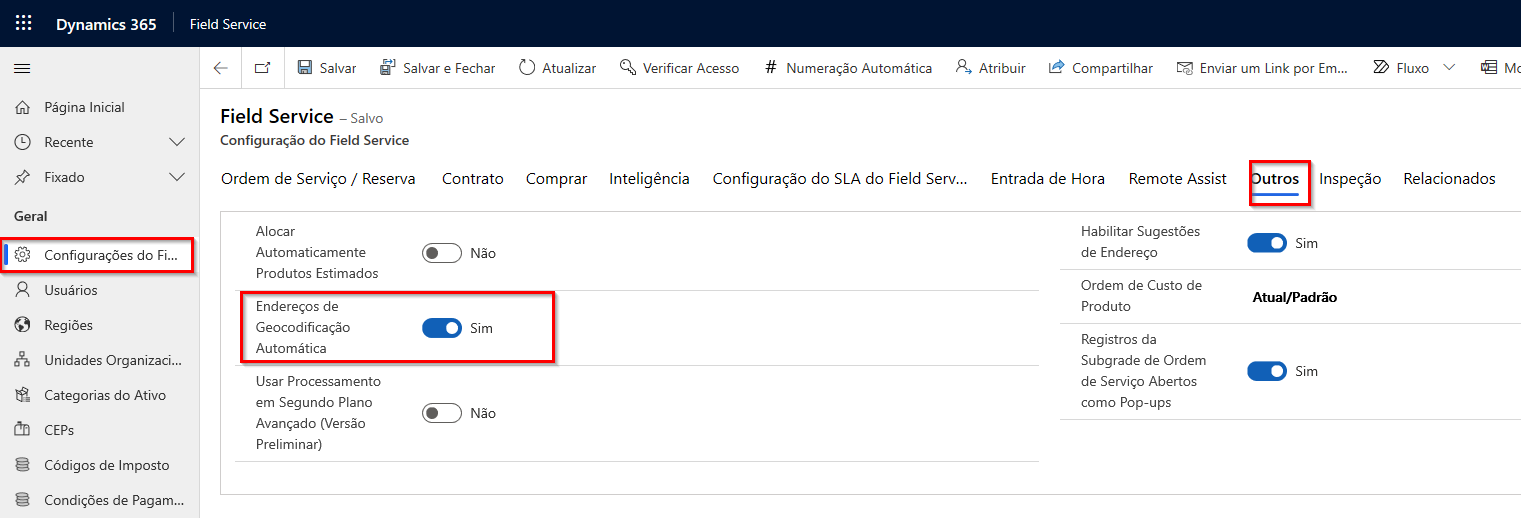Select the Outros tab

[1275, 179]
